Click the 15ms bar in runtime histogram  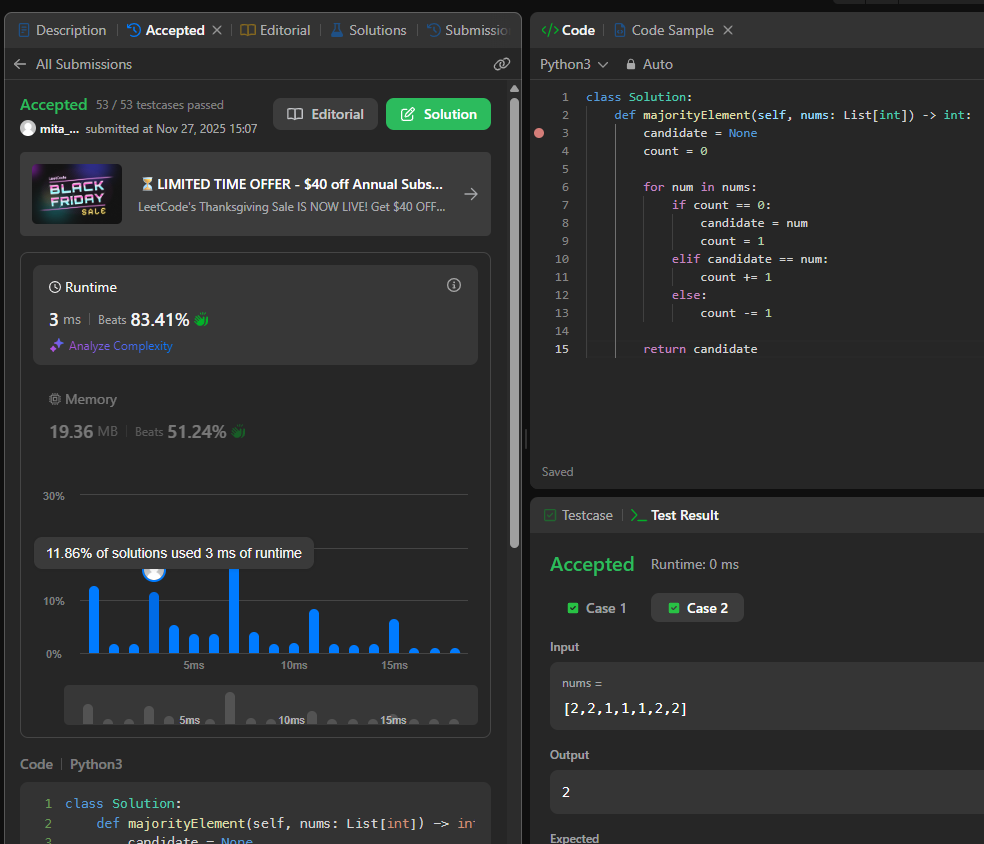point(394,636)
